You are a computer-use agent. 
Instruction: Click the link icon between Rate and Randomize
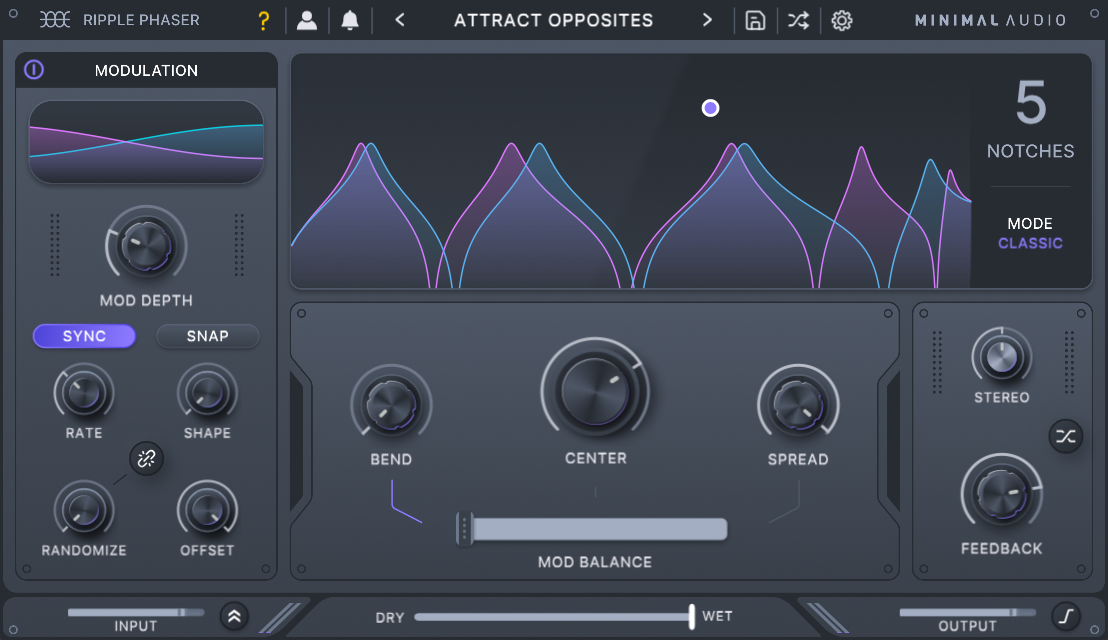point(147,459)
